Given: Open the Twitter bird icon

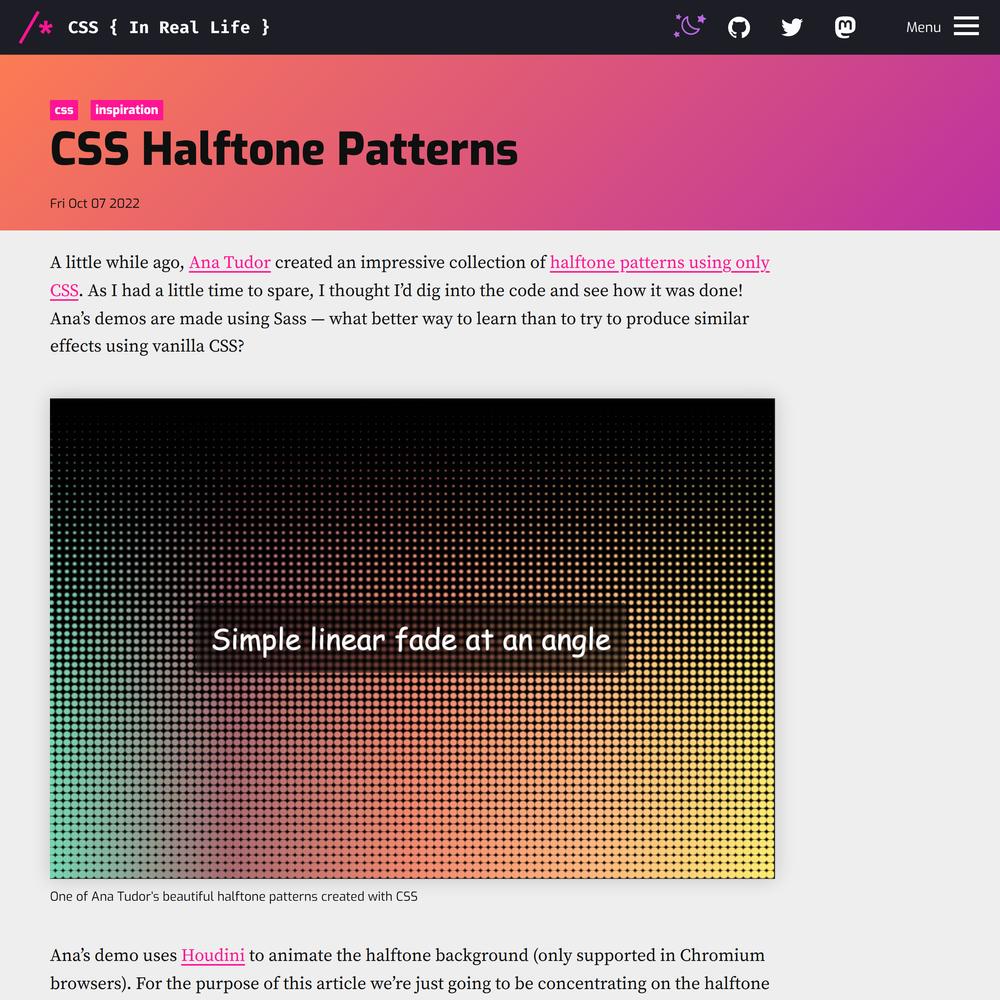Looking at the screenshot, I should (791, 27).
